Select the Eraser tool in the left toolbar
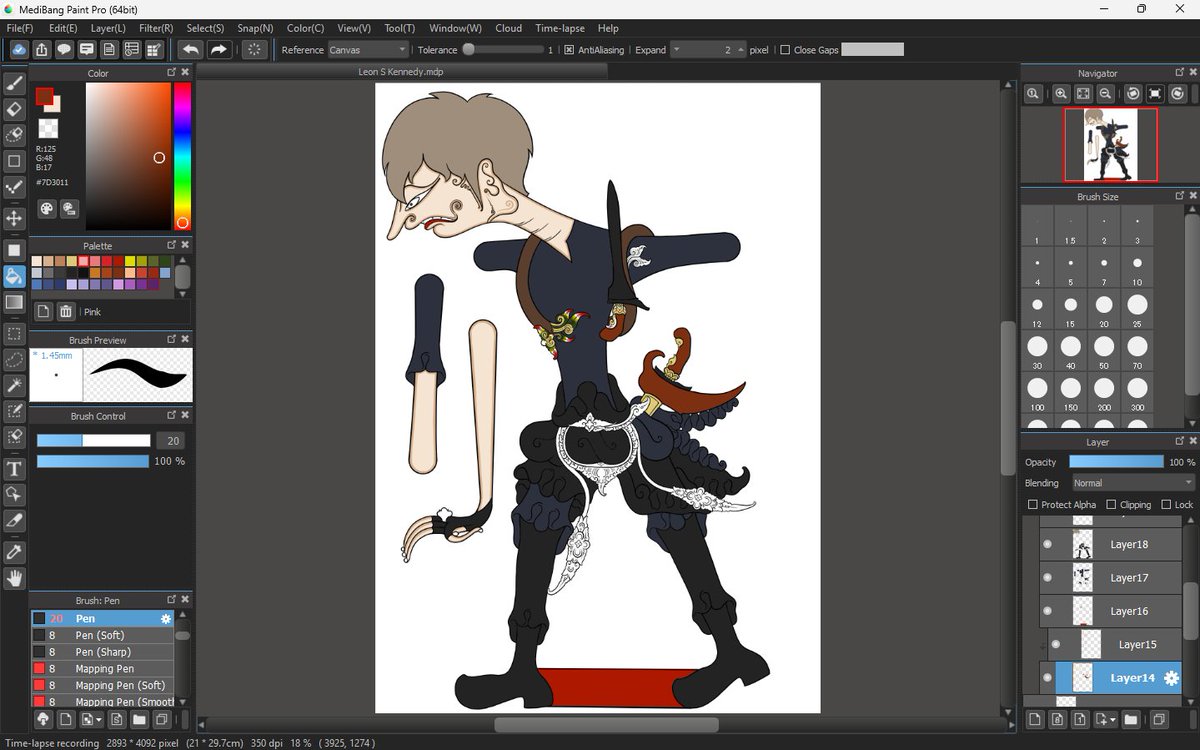 (x=14, y=109)
